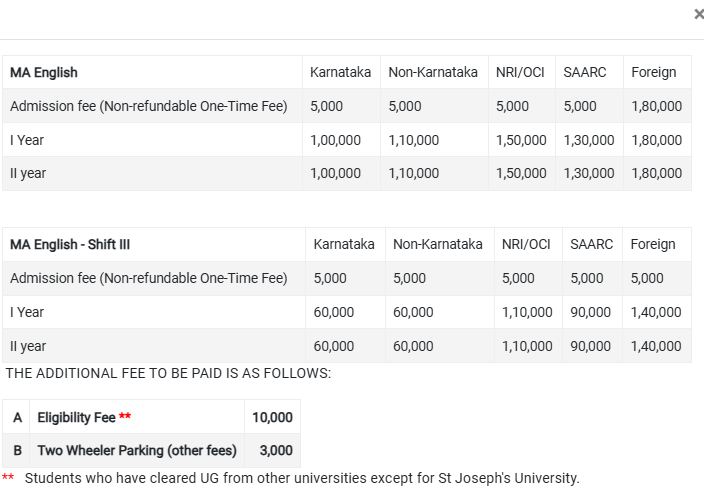Click II year NRI/OCI fee 1,50,000
Image resolution: width=704 pixels, height=500 pixels.
(x=521, y=174)
